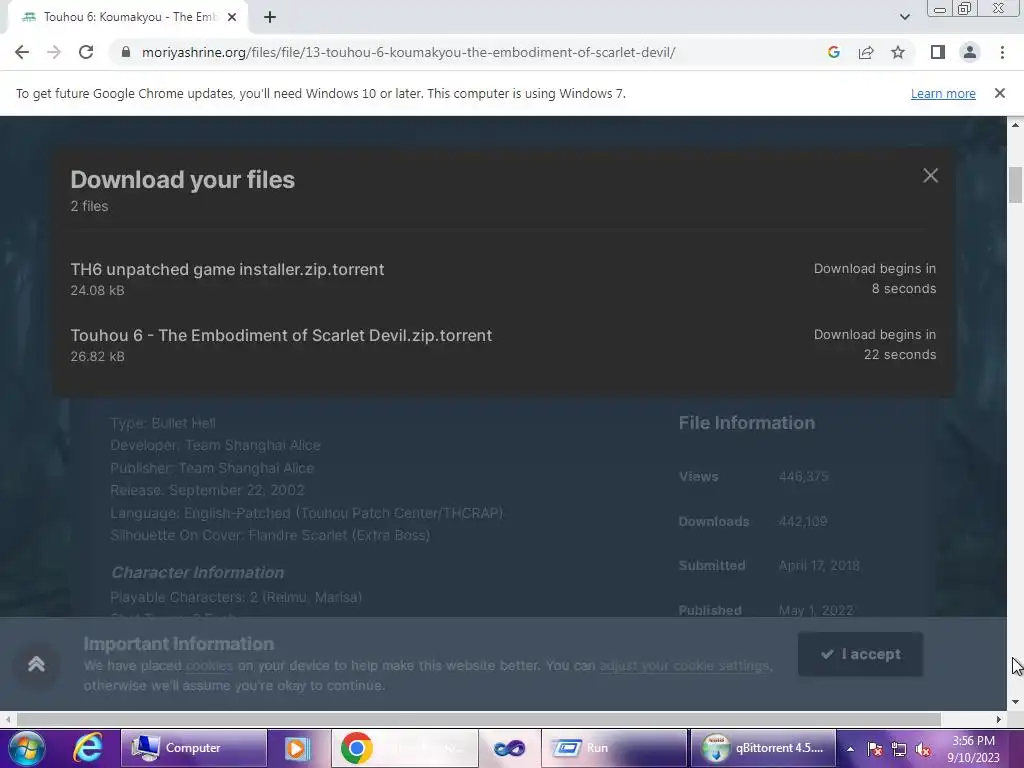Click horizontal scrollbar right arrow

[x=999, y=719]
